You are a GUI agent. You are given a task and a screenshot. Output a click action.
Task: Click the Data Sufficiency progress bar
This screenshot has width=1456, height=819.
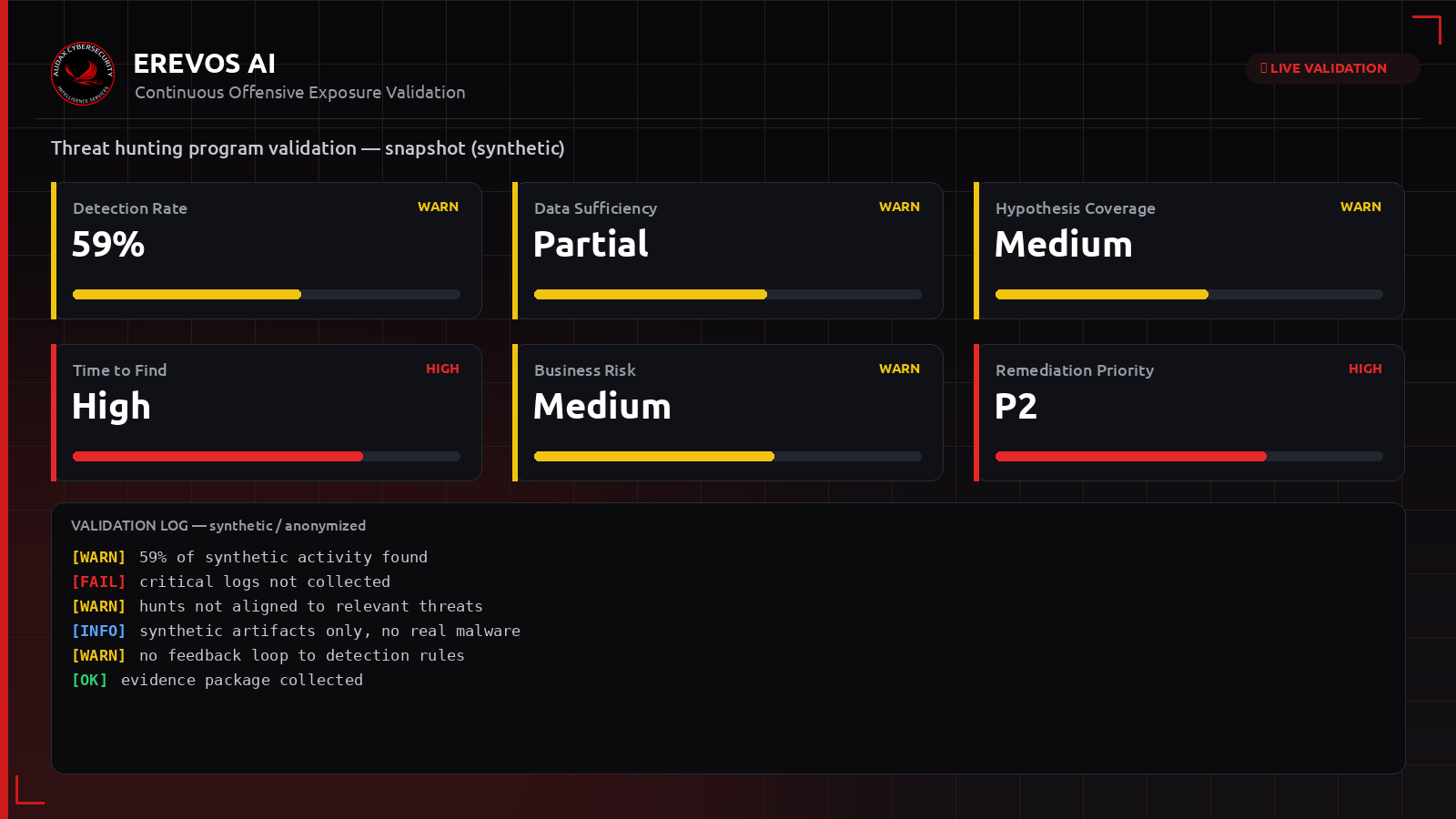728,294
